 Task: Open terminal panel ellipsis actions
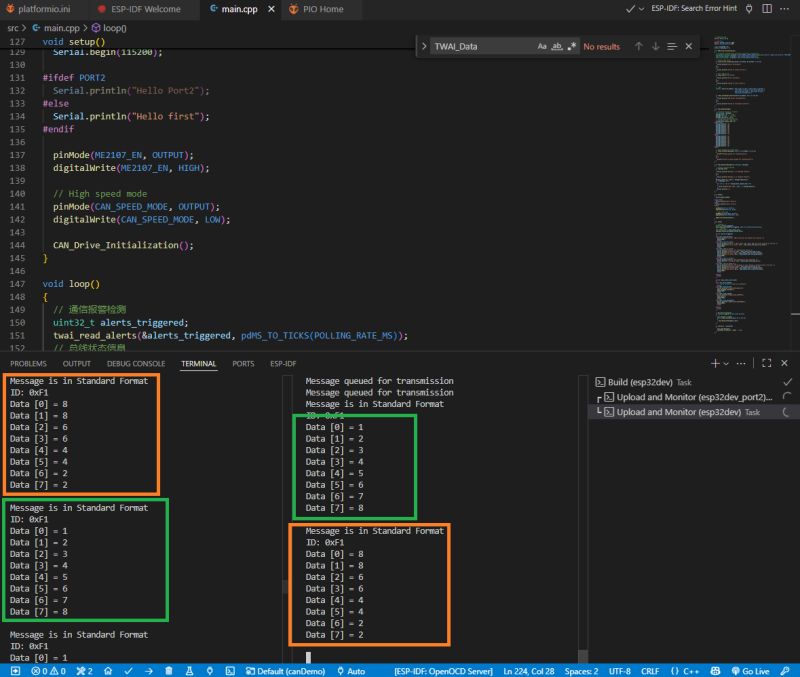click(741, 363)
